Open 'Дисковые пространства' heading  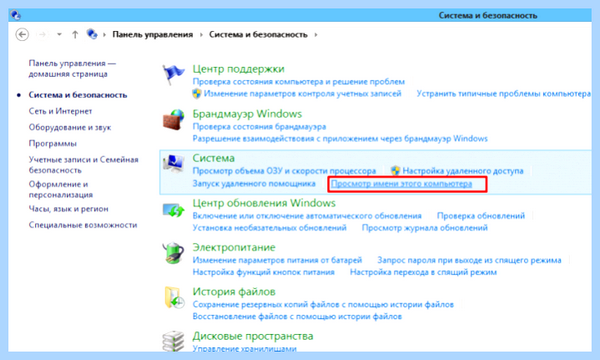pyautogui.click(x=253, y=336)
